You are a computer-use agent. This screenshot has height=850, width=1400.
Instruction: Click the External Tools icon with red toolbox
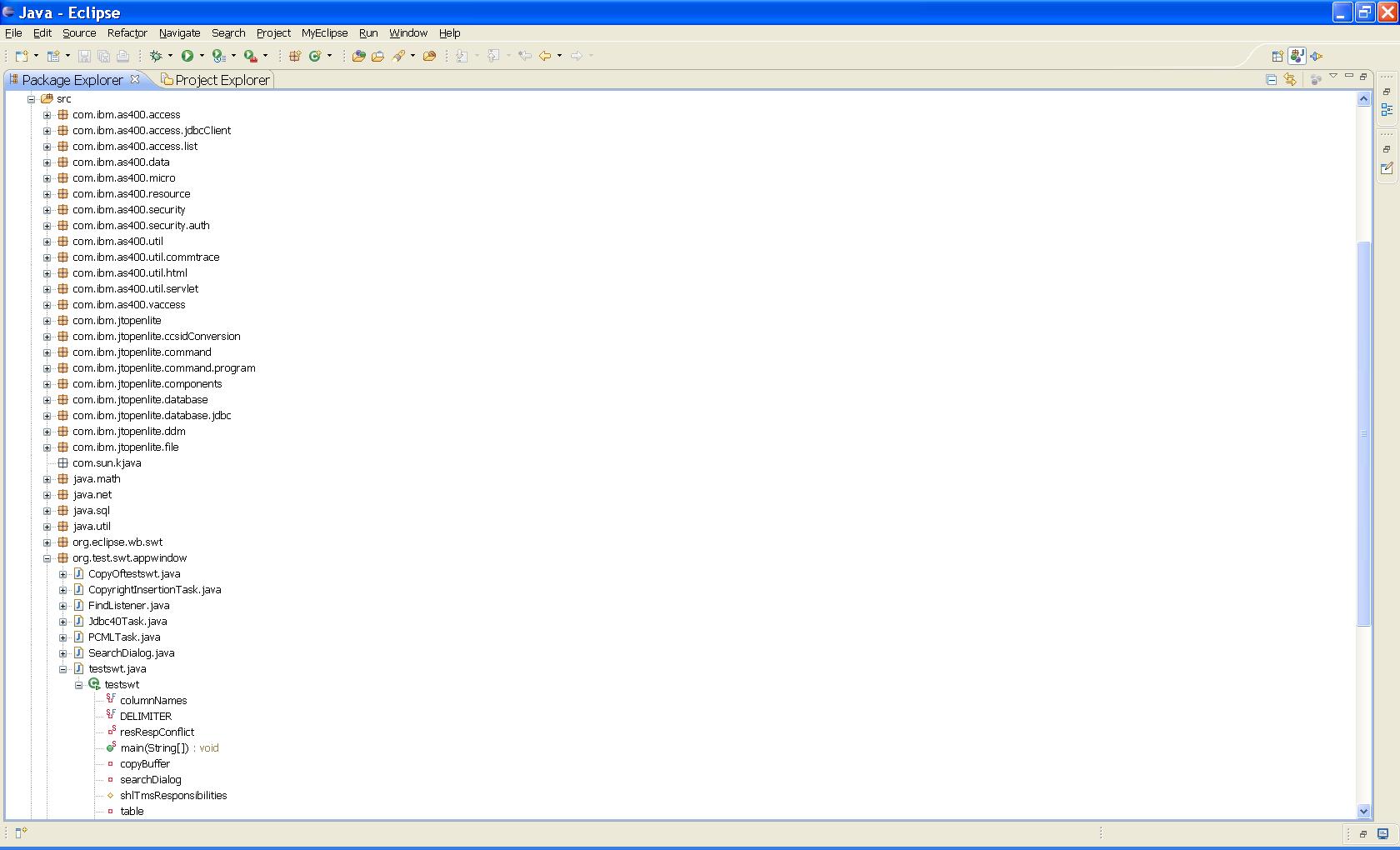coord(250,56)
